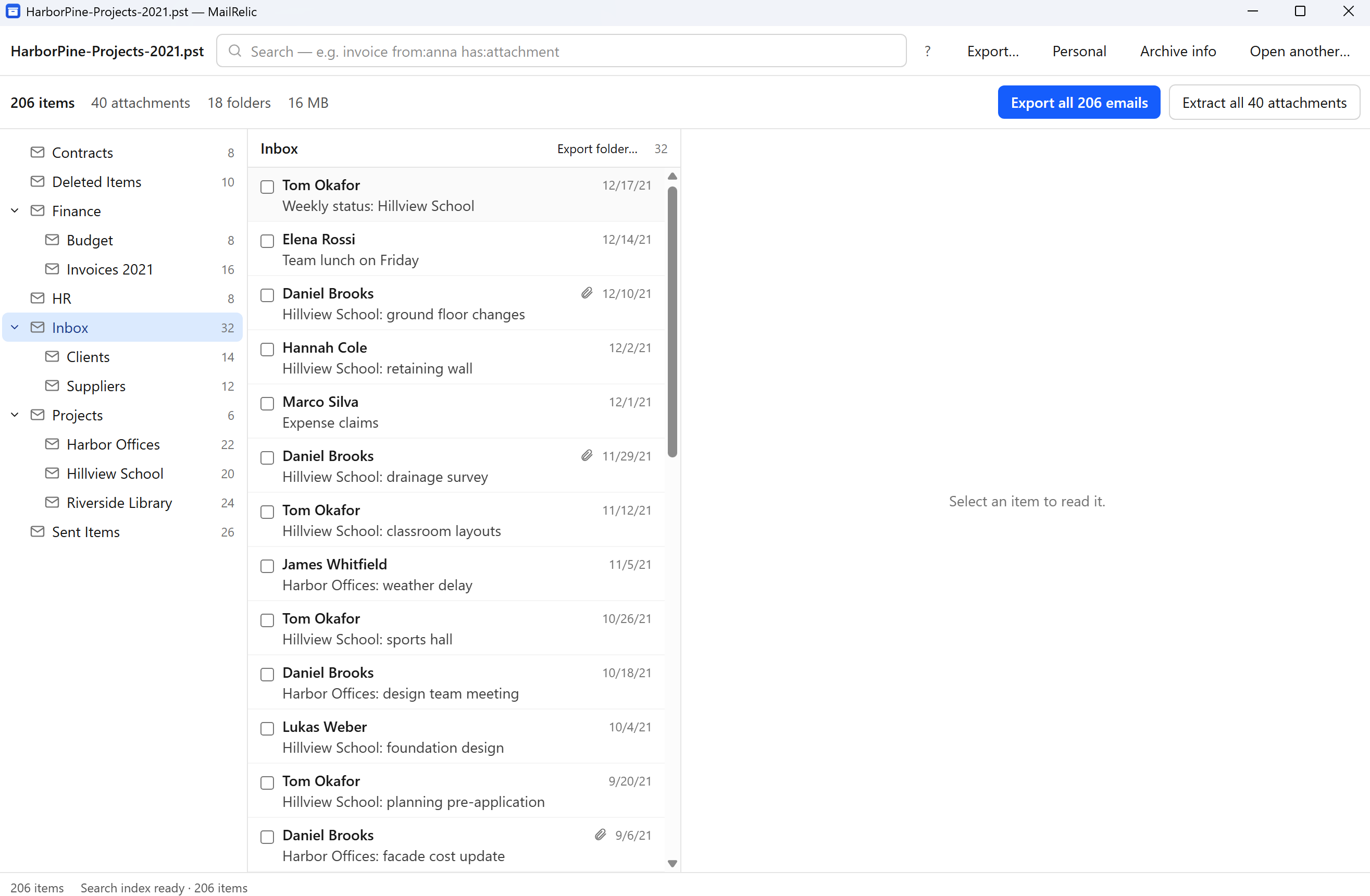Open the search help question mark
Image resolution: width=1370 pixels, height=896 pixels.
click(927, 51)
